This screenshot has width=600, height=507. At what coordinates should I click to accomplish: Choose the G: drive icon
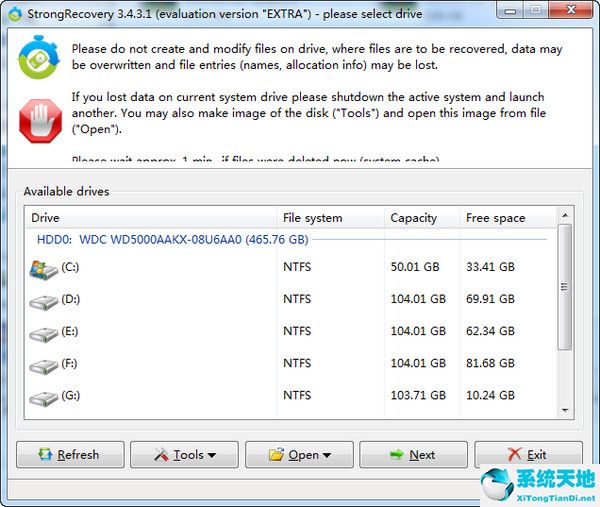coord(44,397)
